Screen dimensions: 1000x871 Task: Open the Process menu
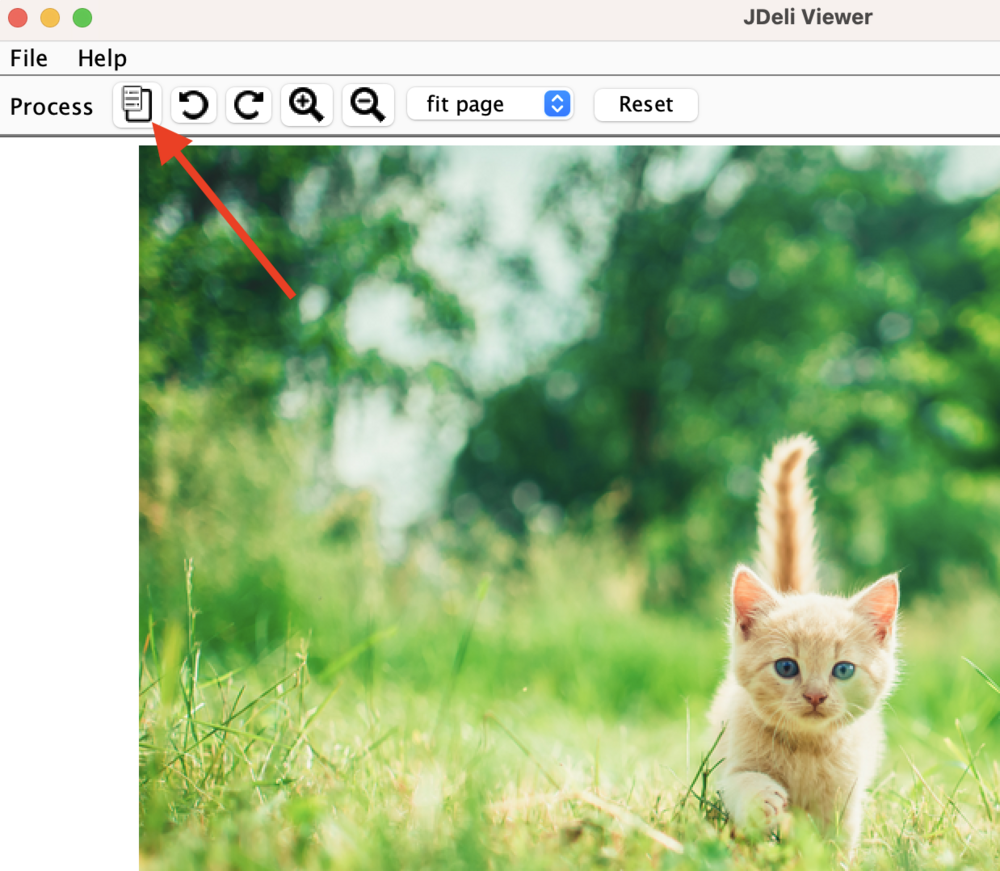tap(50, 106)
